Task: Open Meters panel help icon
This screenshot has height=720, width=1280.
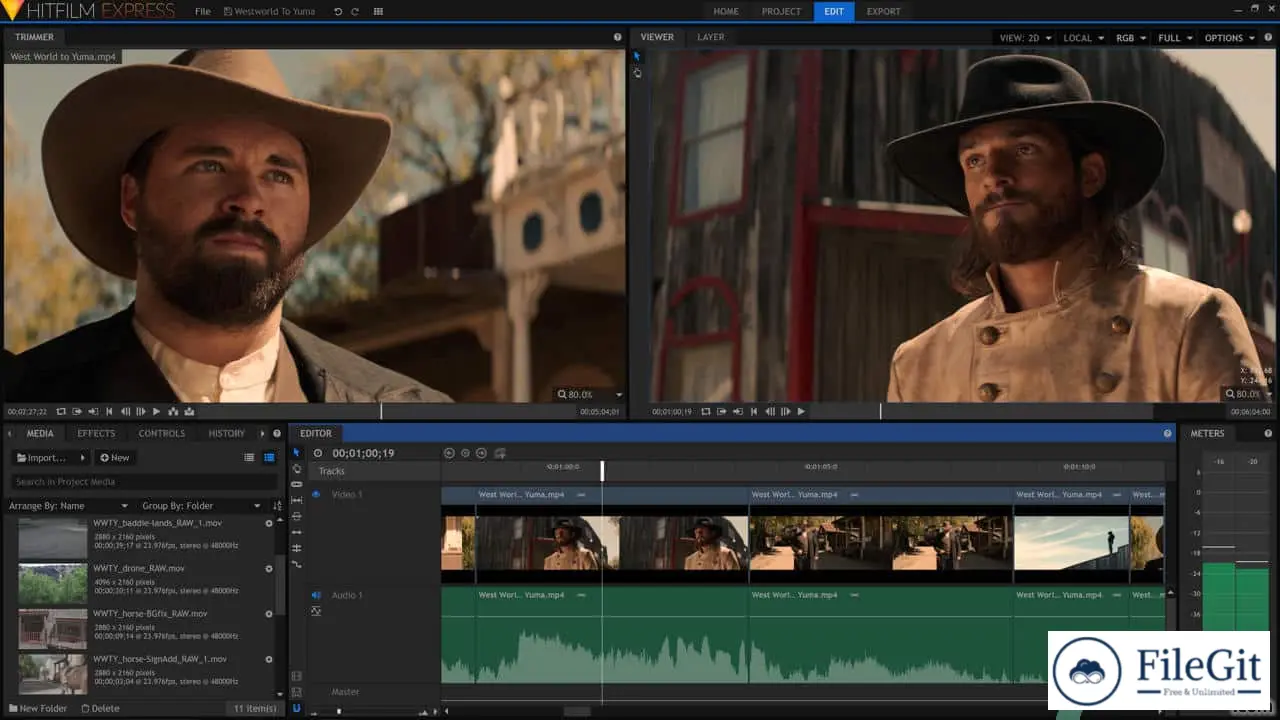Action: click(1269, 433)
